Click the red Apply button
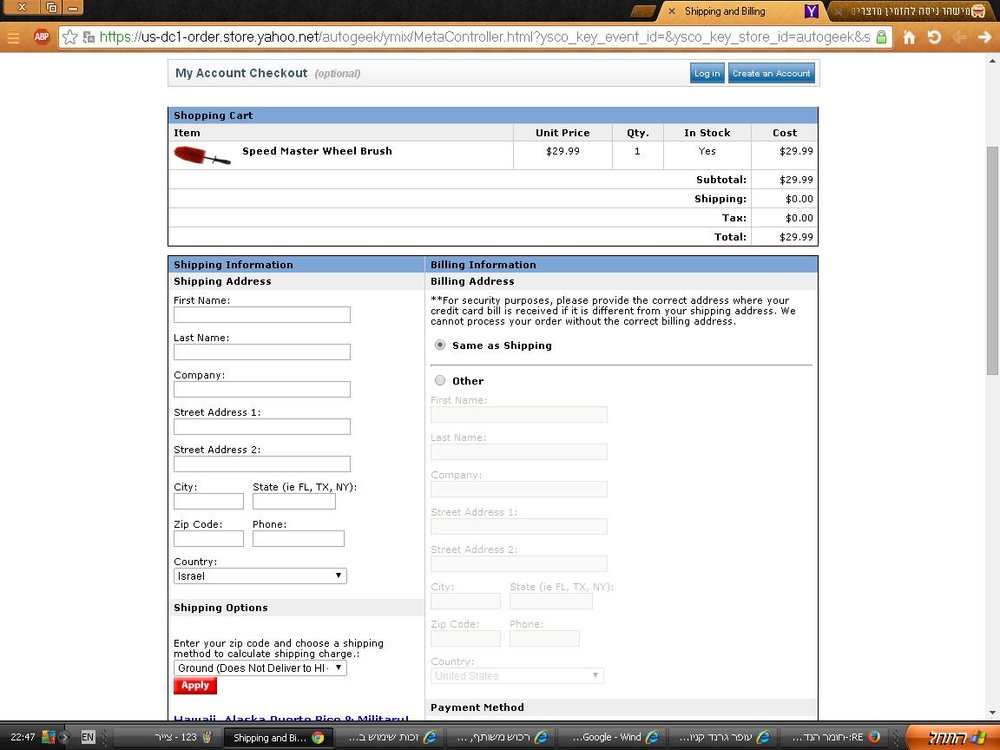 195,685
